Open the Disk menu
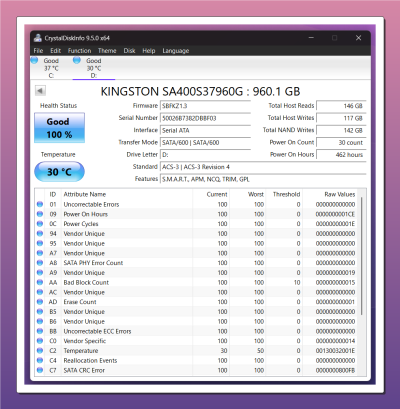Viewport: 400px width, 409px height. tap(129, 51)
